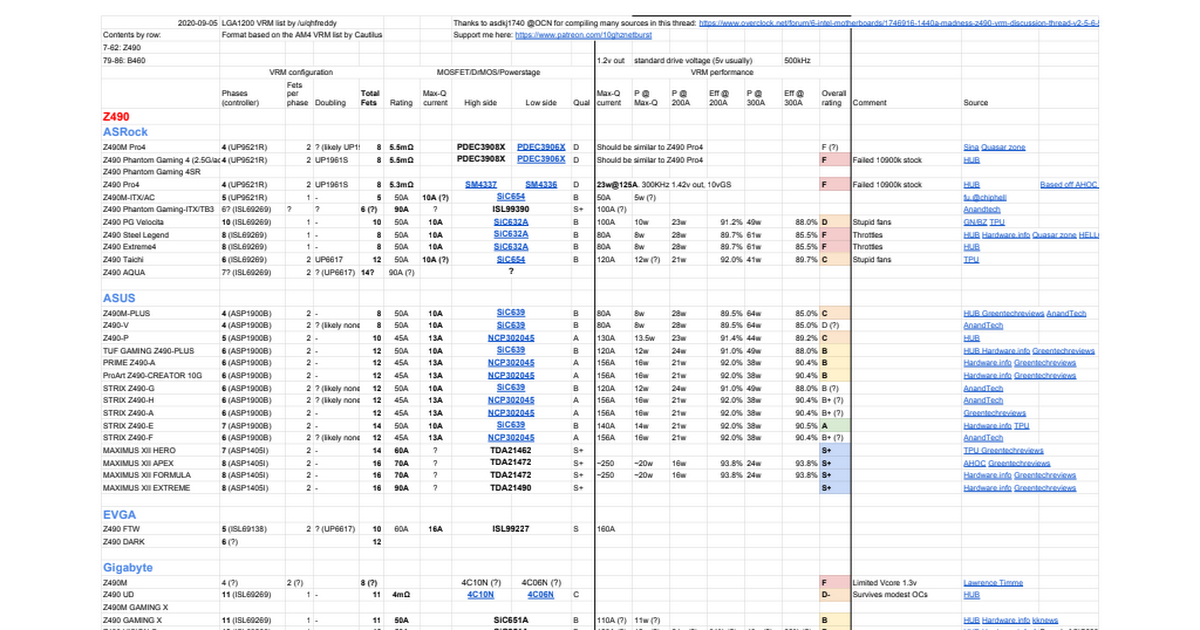This screenshot has height=630, width=1200.
Task: Open HUB source in Z490 Phantom Gaming 4 row
Action: pyautogui.click(x=971, y=159)
